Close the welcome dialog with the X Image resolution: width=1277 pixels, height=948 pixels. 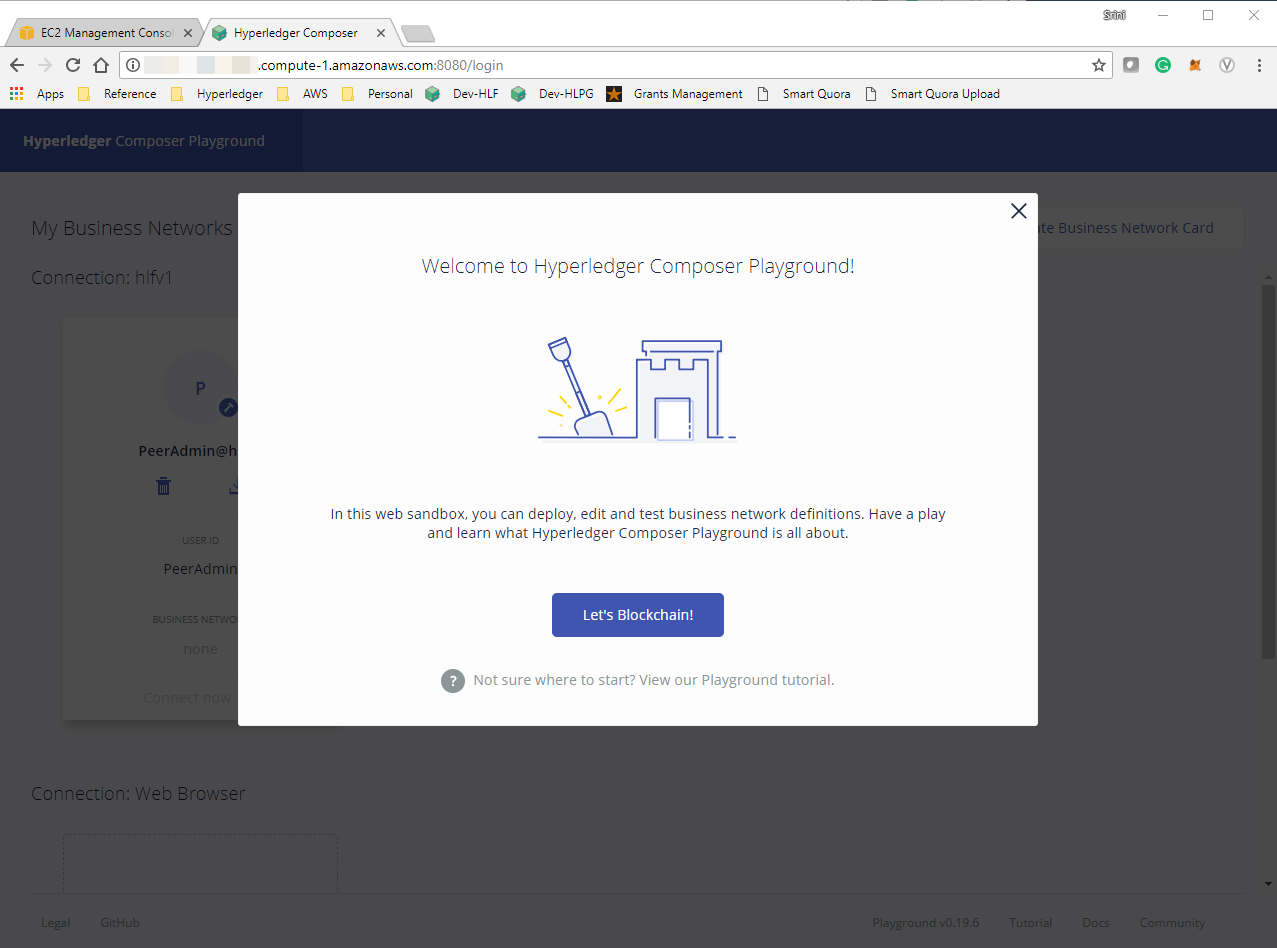tap(1018, 211)
